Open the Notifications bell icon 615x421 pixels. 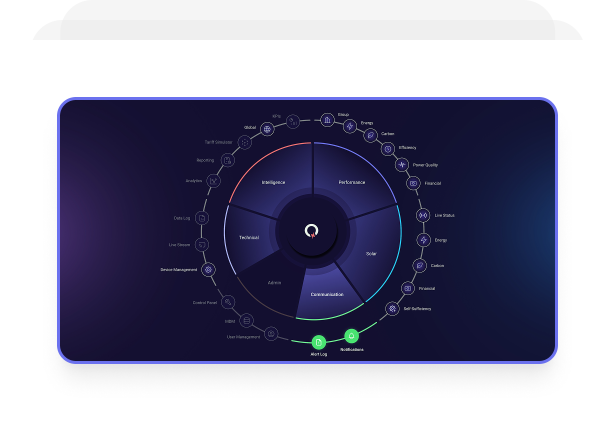(351, 336)
